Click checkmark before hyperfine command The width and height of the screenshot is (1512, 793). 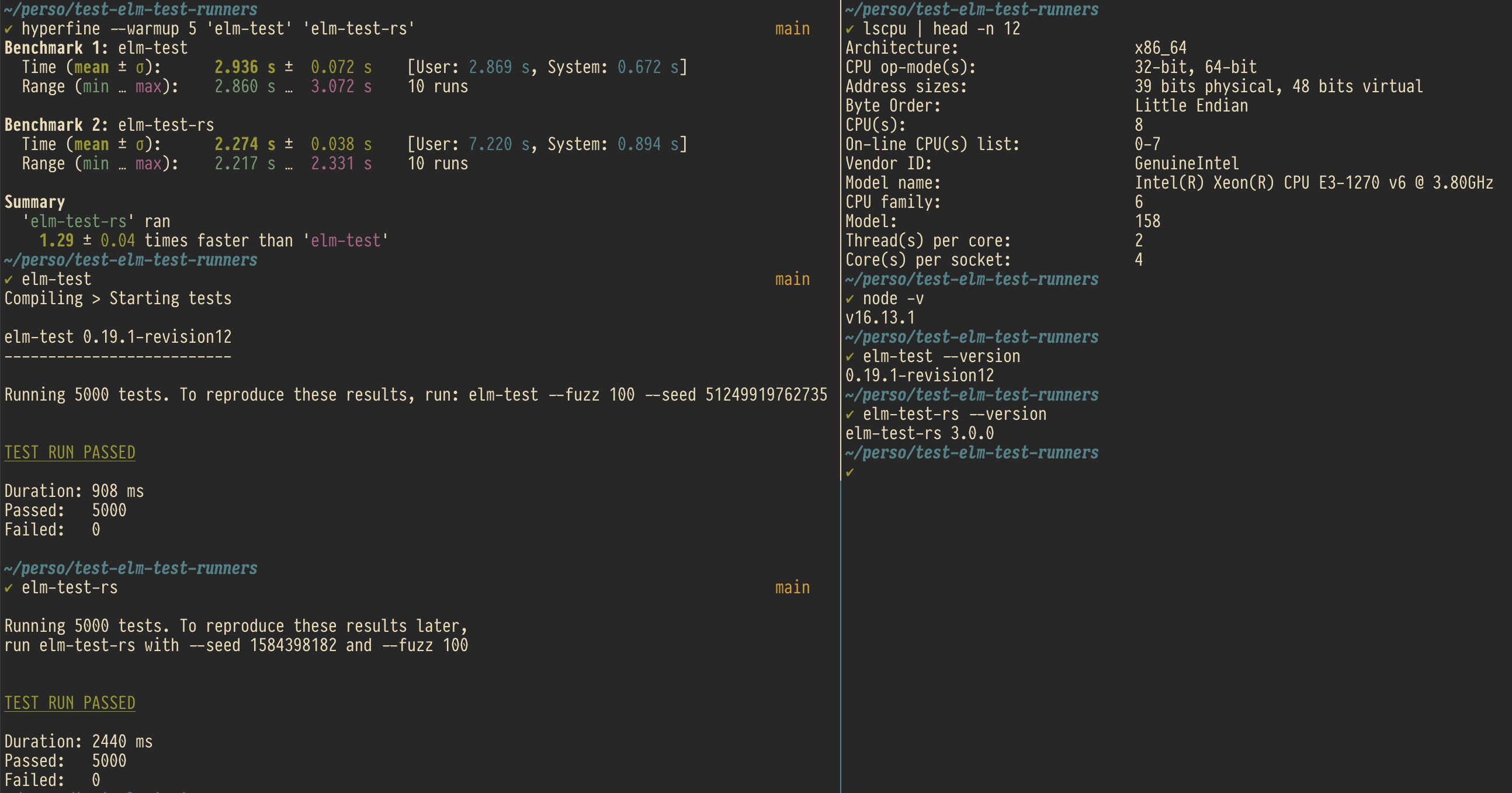pos(8,29)
